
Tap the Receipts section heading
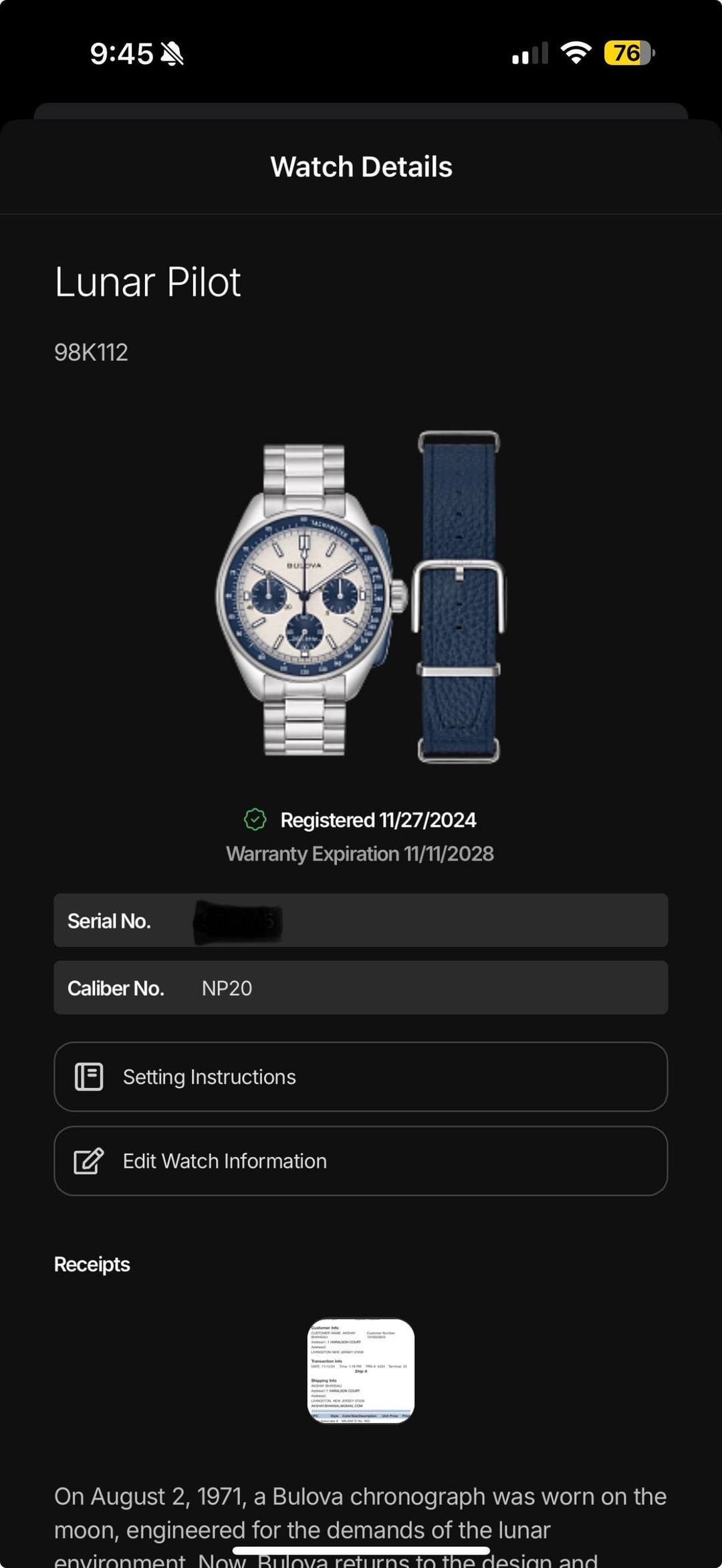click(92, 1265)
